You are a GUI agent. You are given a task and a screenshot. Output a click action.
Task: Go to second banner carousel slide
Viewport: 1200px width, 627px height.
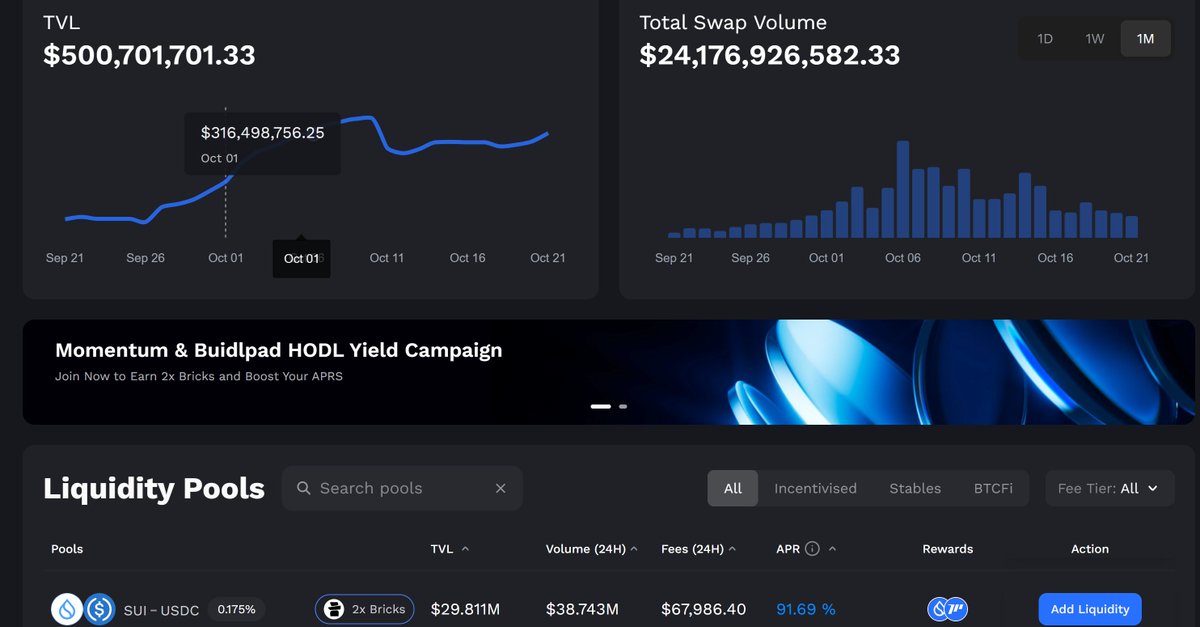623,406
